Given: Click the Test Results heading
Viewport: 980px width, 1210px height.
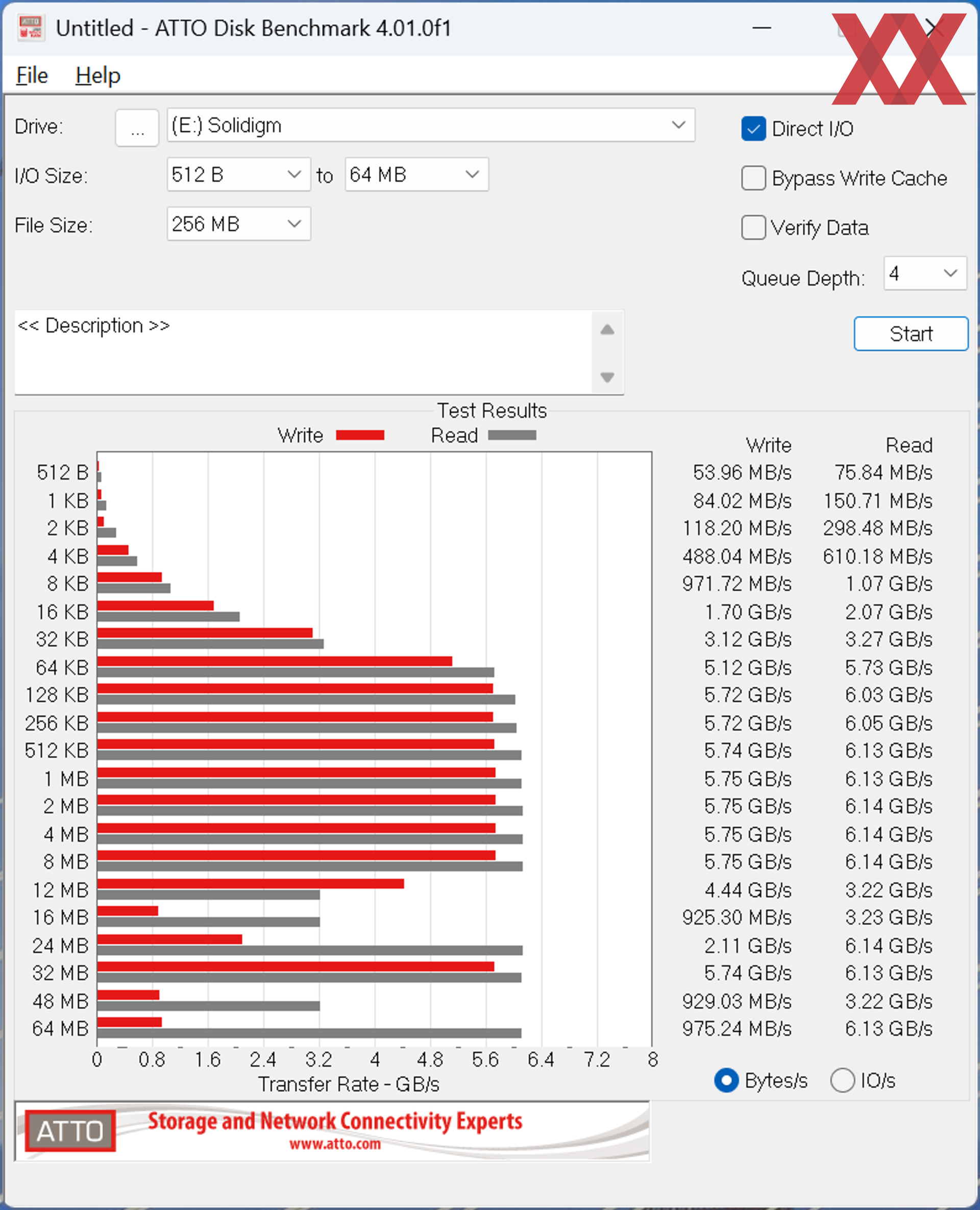Looking at the screenshot, I should click(492, 410).
